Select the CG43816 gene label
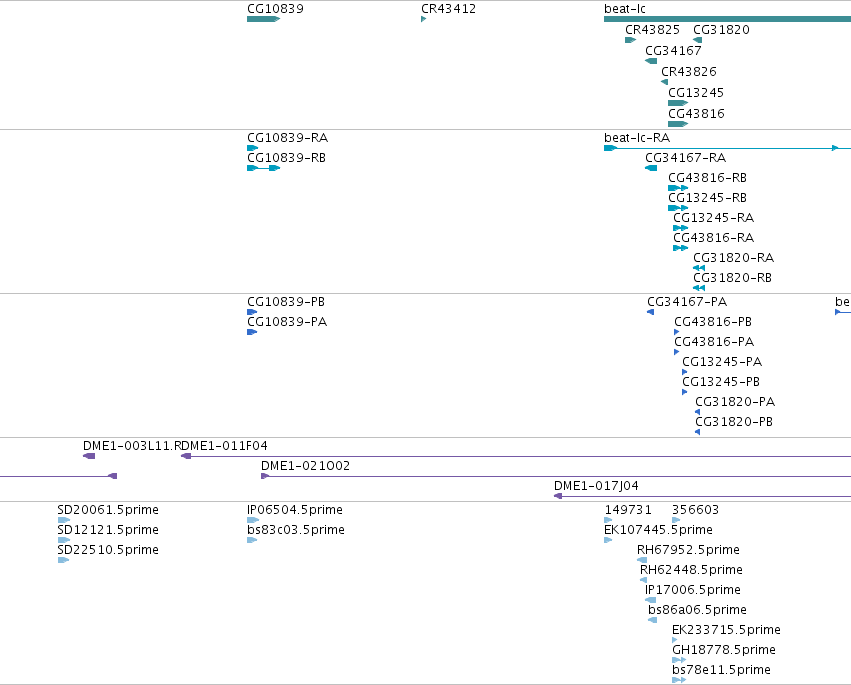The height and width of the screenshot is (685, 851). coord(696,114)
